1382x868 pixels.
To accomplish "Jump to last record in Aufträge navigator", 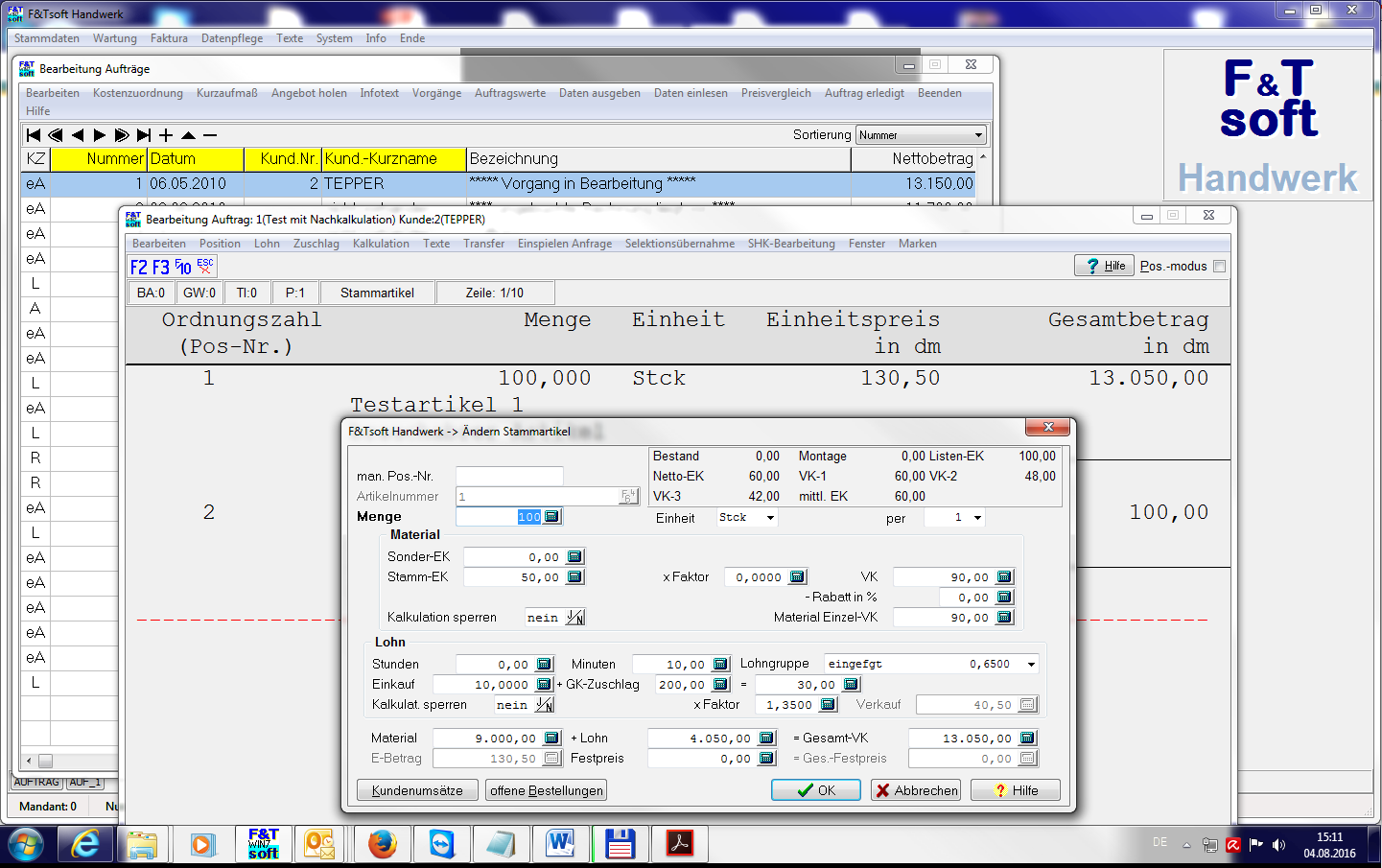I will pyautogui.click(x=144, y=135).
